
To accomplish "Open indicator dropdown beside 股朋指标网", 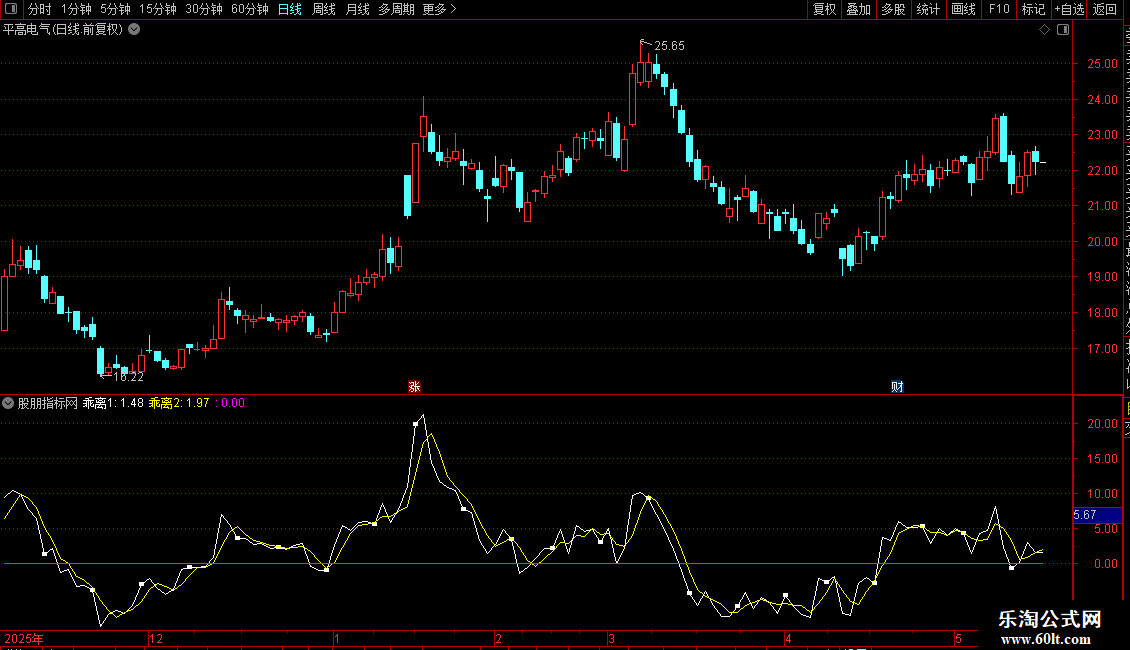I will [8, 403].
